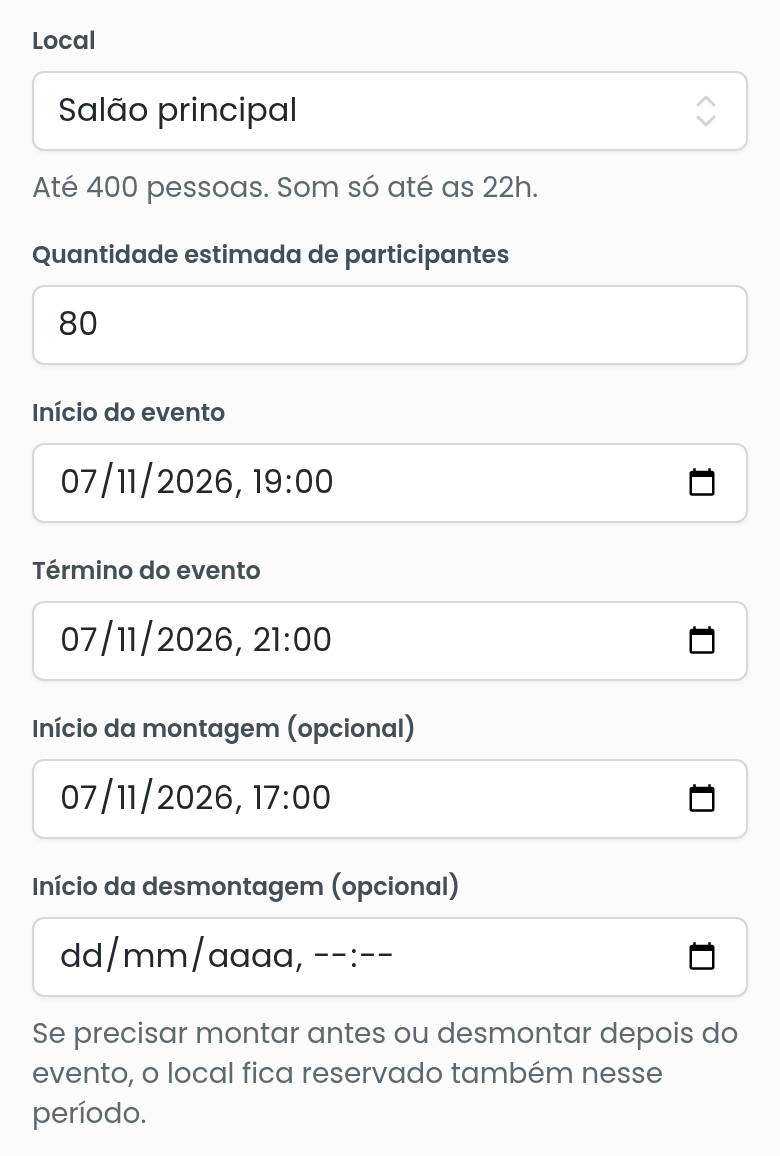
Task: Click the Início do evento label
Action: [128, 412]
